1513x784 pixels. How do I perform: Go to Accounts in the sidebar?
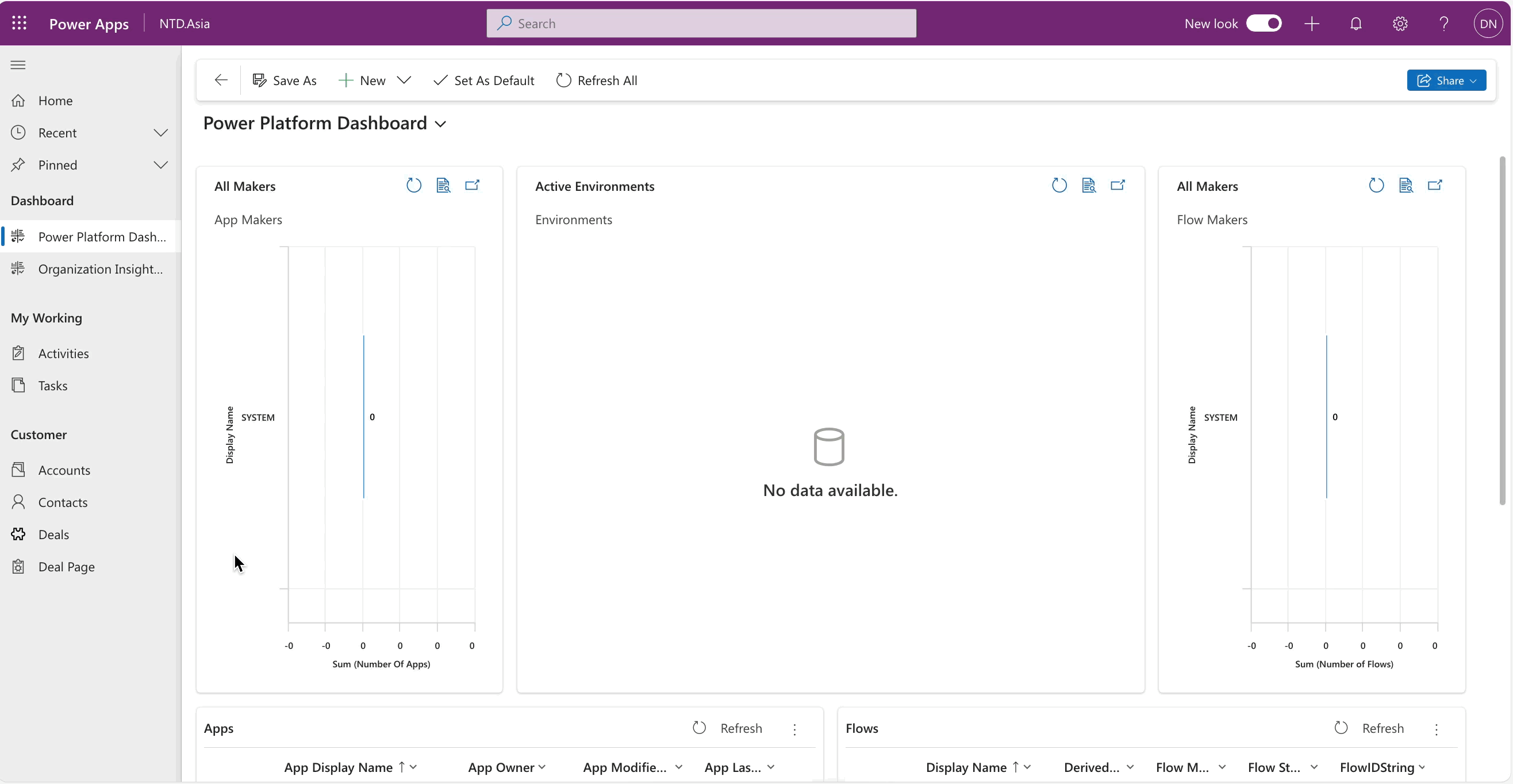pyautogui.click(x=64, y=470)
